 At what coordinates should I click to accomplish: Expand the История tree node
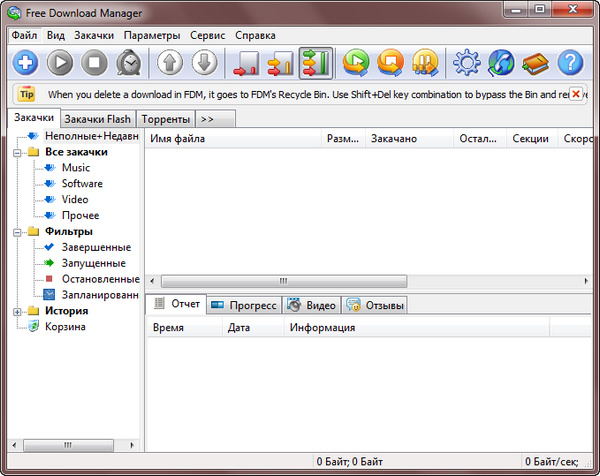coord(18,311)
